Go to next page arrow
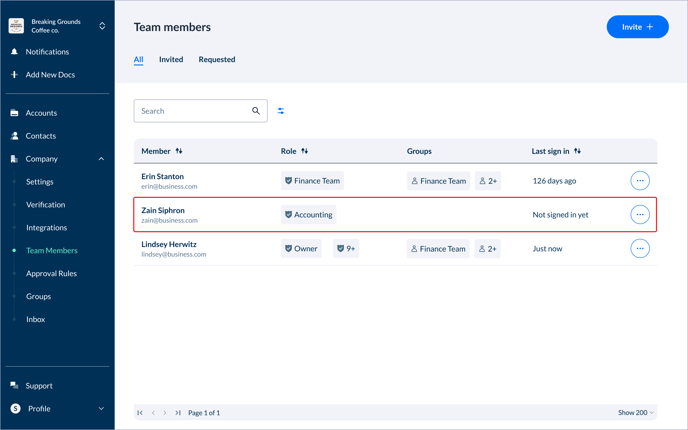 165,412
